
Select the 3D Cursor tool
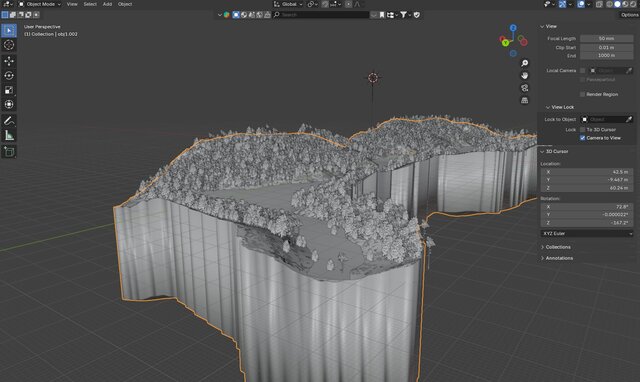click(x=9, y=45)
